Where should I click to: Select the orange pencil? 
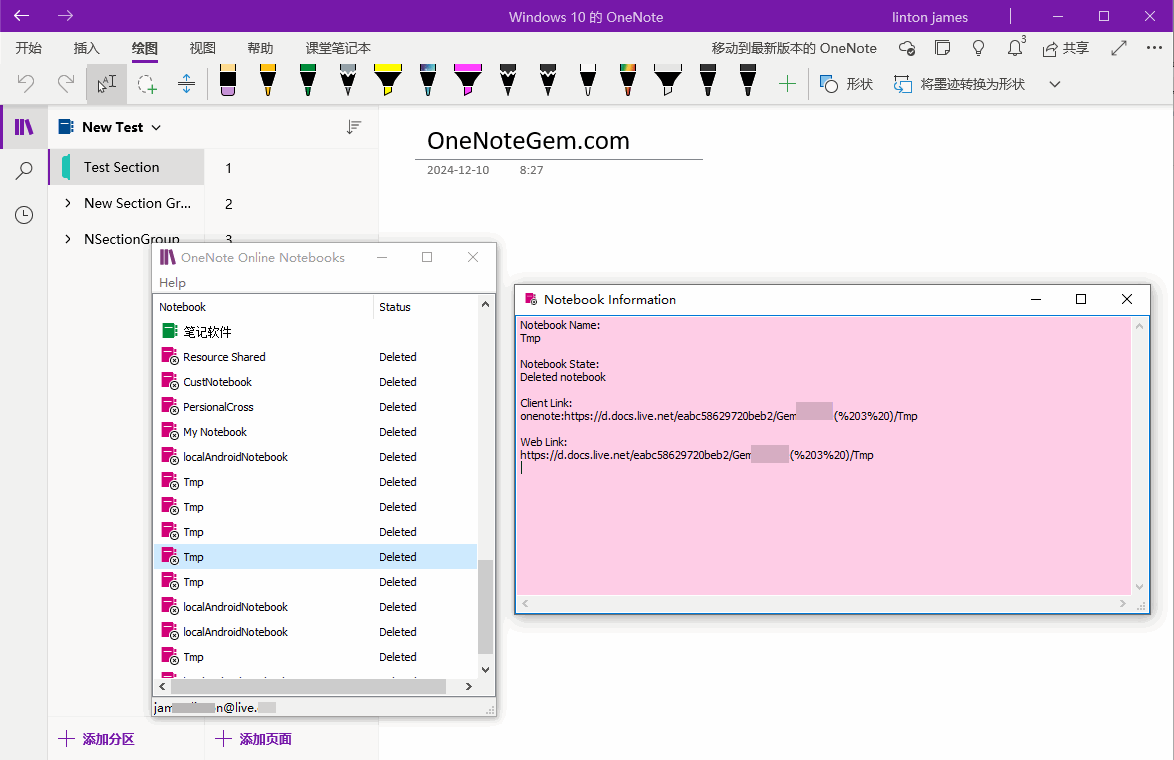pos(268,80)
